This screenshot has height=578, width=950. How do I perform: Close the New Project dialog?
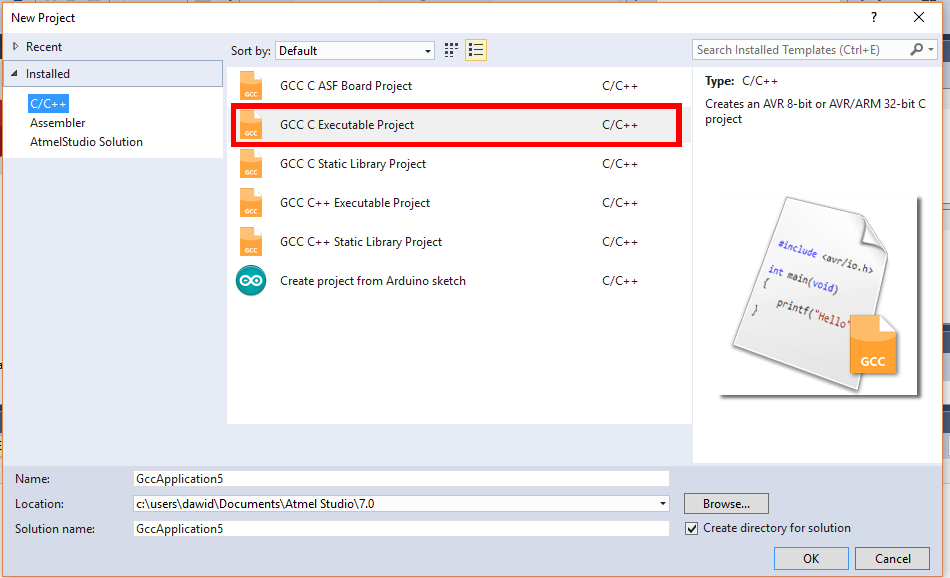[918, 18]
